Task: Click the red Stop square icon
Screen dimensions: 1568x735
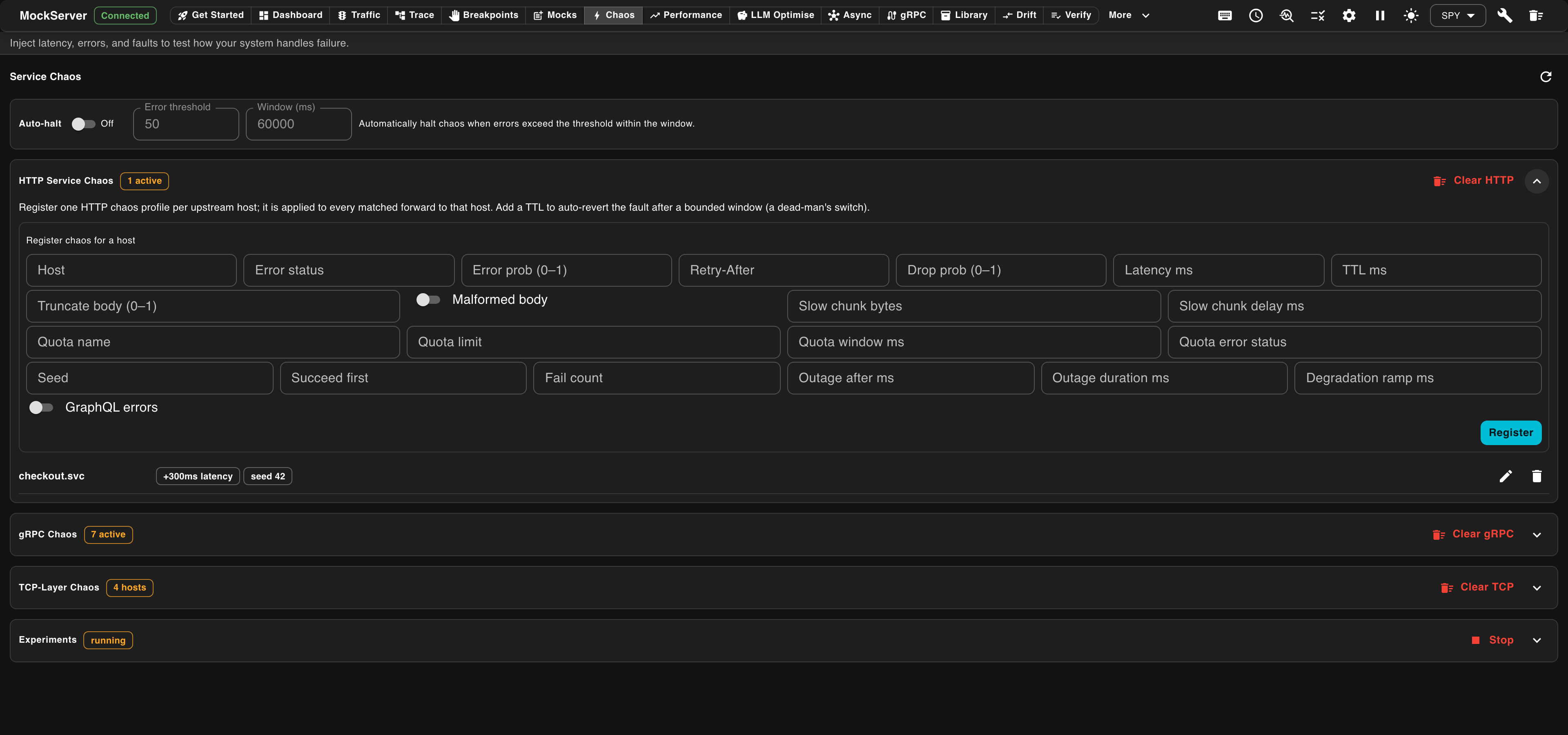Action: 1475,640
